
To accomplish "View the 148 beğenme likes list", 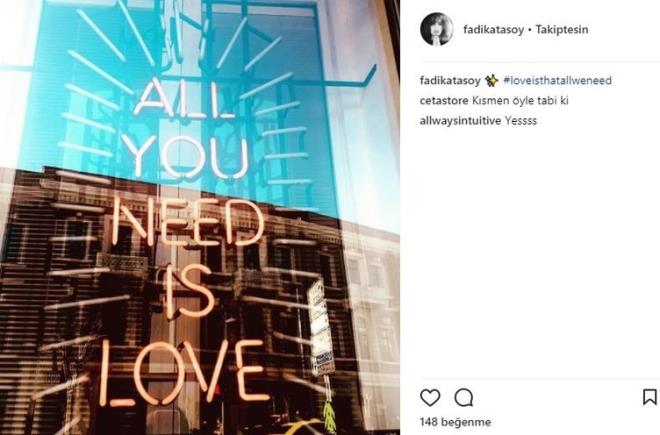I will pos(455,422).
